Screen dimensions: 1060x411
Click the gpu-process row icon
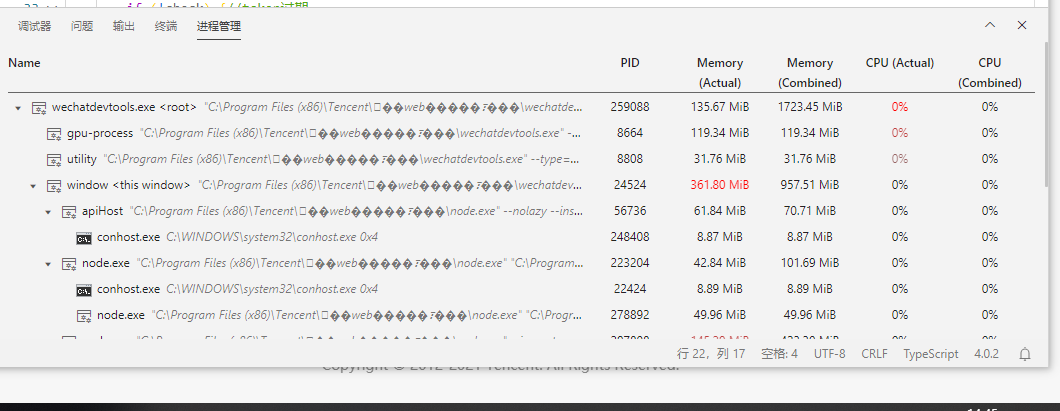(54, 134)
